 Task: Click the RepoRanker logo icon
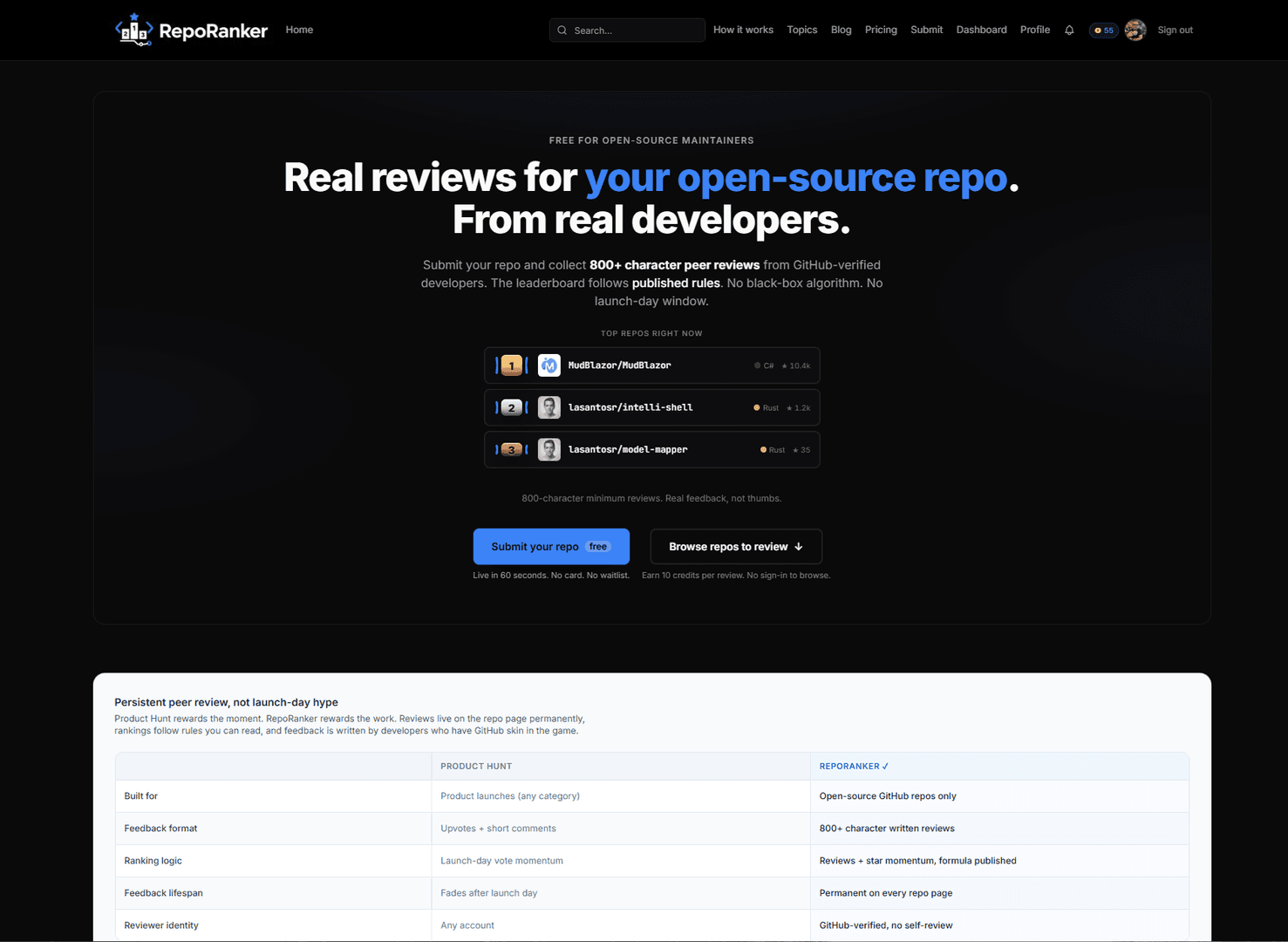(134, 30)
